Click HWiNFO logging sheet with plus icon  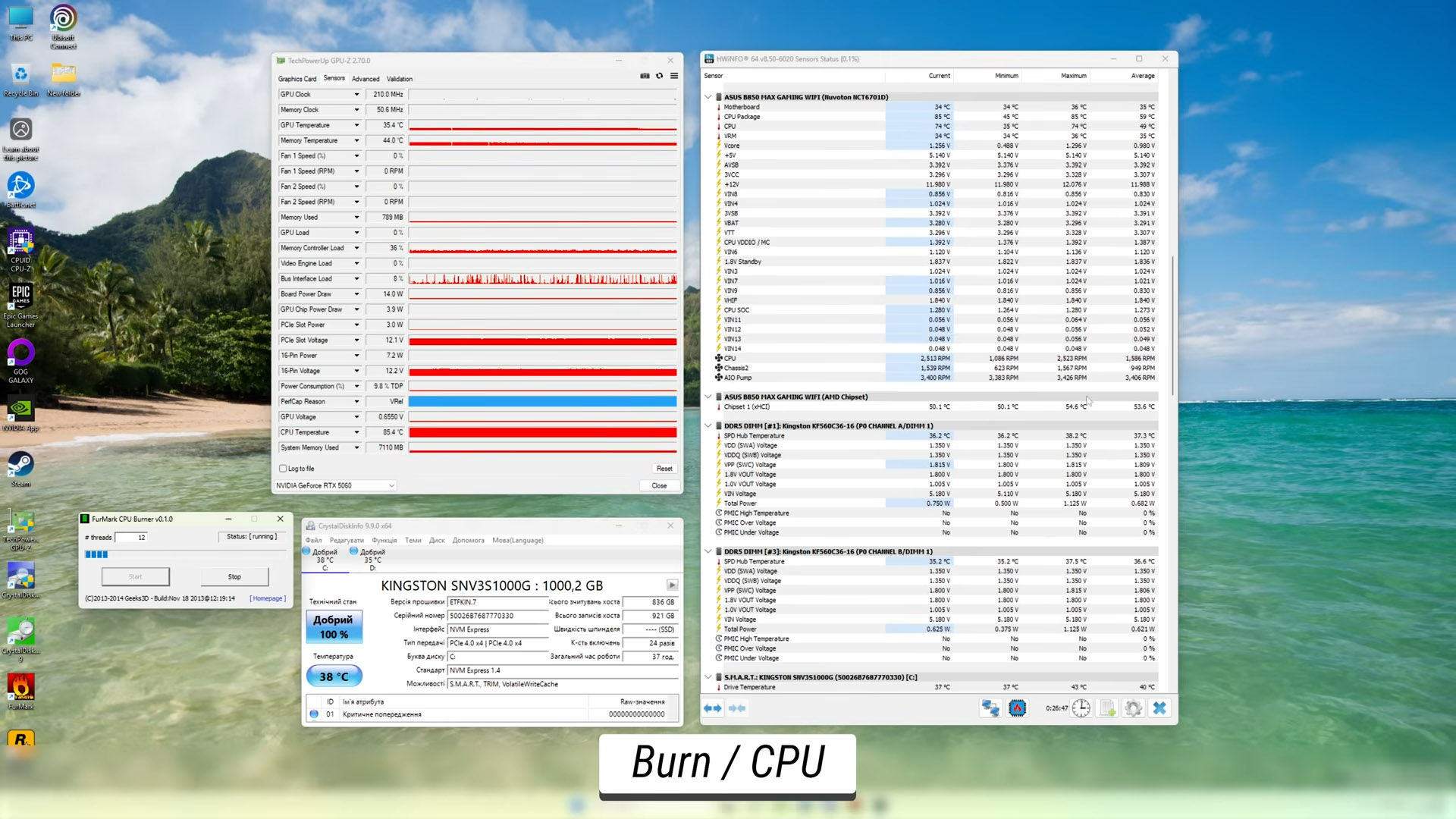pos(1108,708)
